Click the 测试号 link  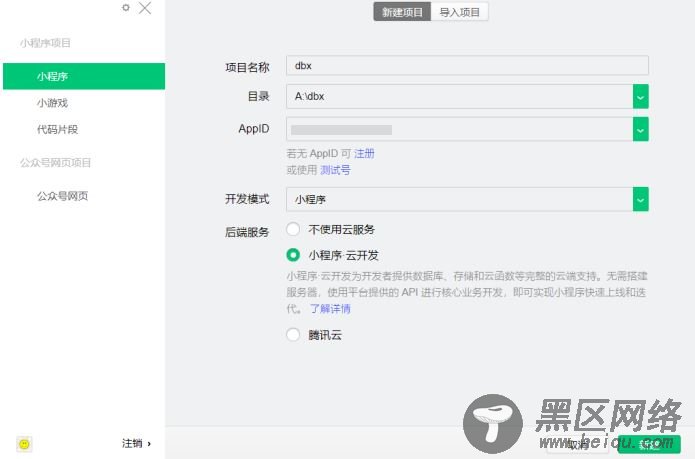pyautogui.click(x=335, y=170)
